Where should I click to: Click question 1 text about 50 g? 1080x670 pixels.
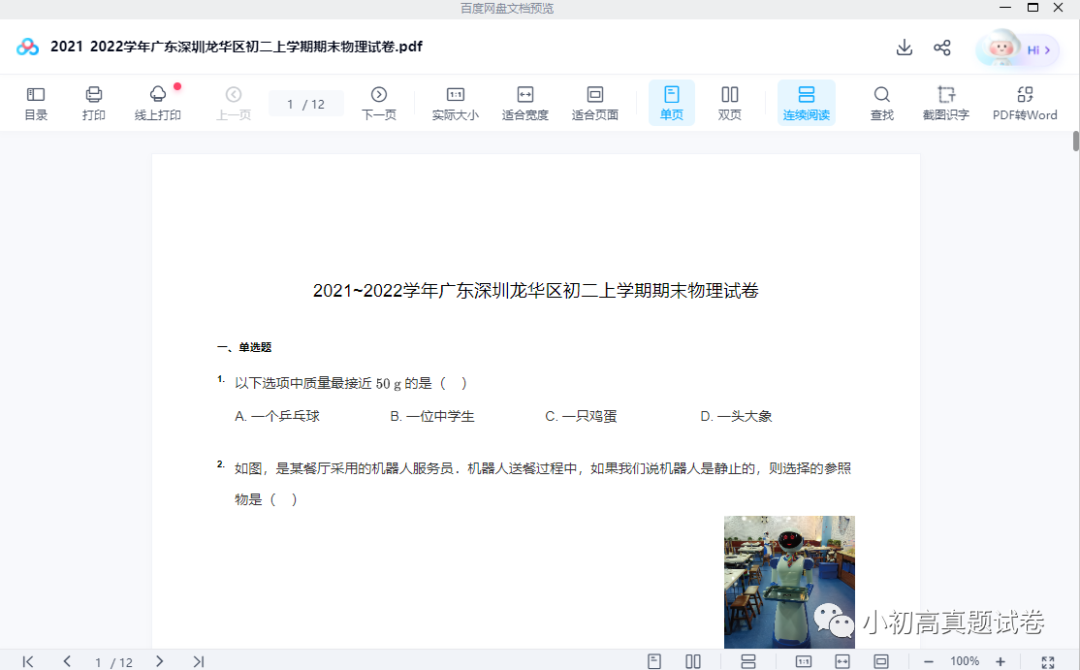351,383
